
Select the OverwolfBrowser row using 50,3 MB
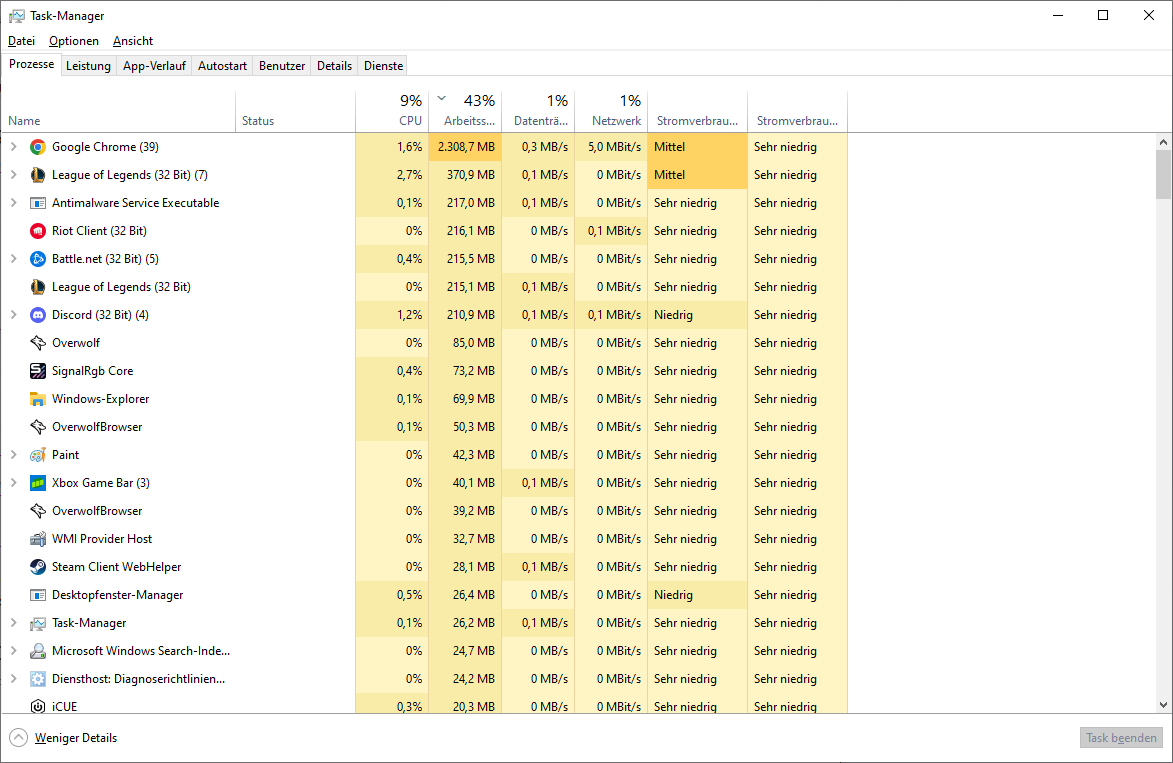(424, 427)
